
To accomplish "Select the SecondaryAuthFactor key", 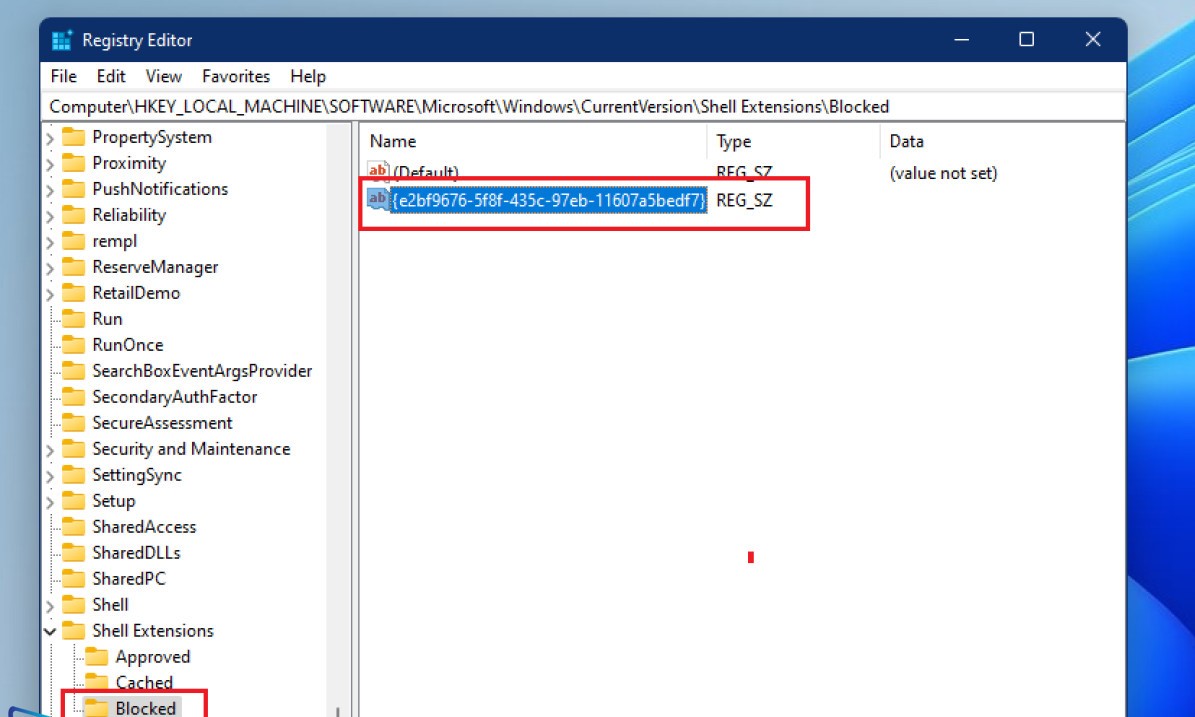I will pyautogui.click(x=175, y=397).
